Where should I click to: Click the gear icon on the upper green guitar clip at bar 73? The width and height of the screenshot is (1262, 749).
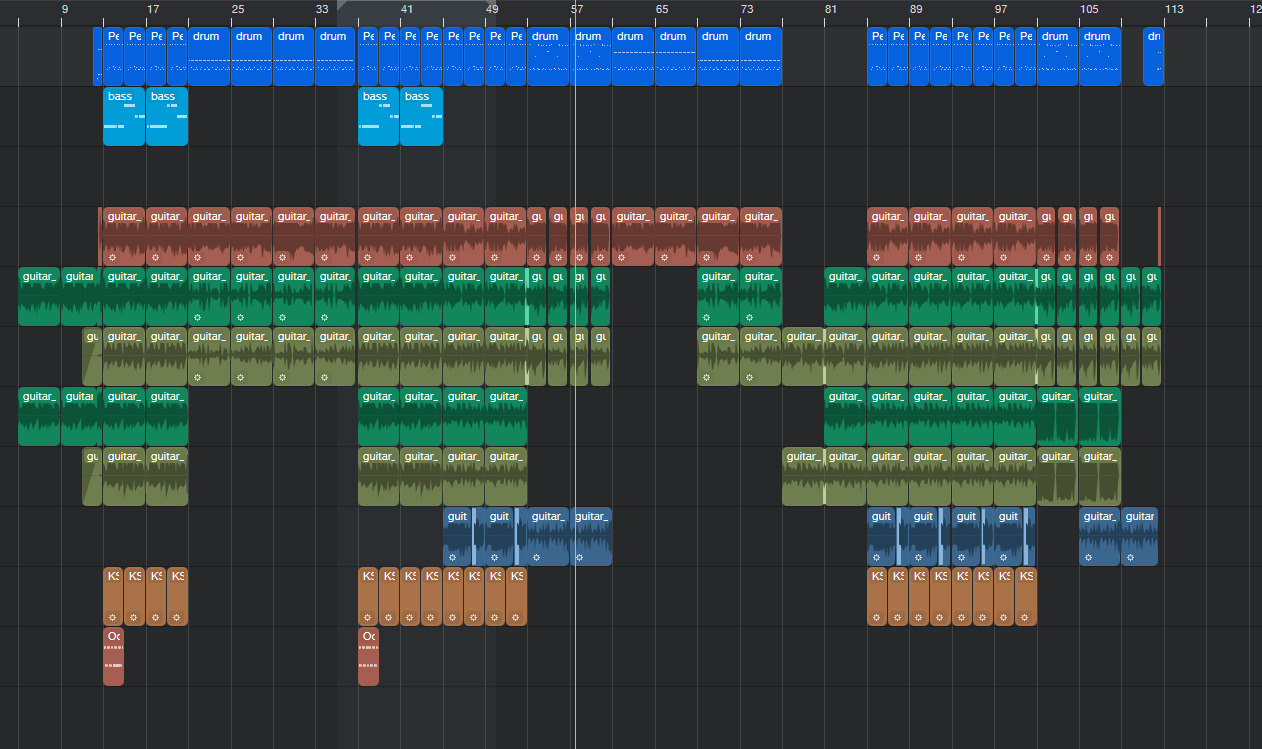[749, 317]
